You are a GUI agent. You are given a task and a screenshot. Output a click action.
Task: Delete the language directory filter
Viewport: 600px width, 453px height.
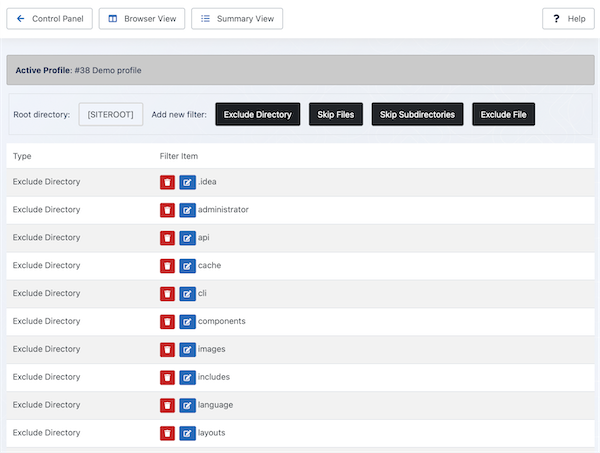167,406
